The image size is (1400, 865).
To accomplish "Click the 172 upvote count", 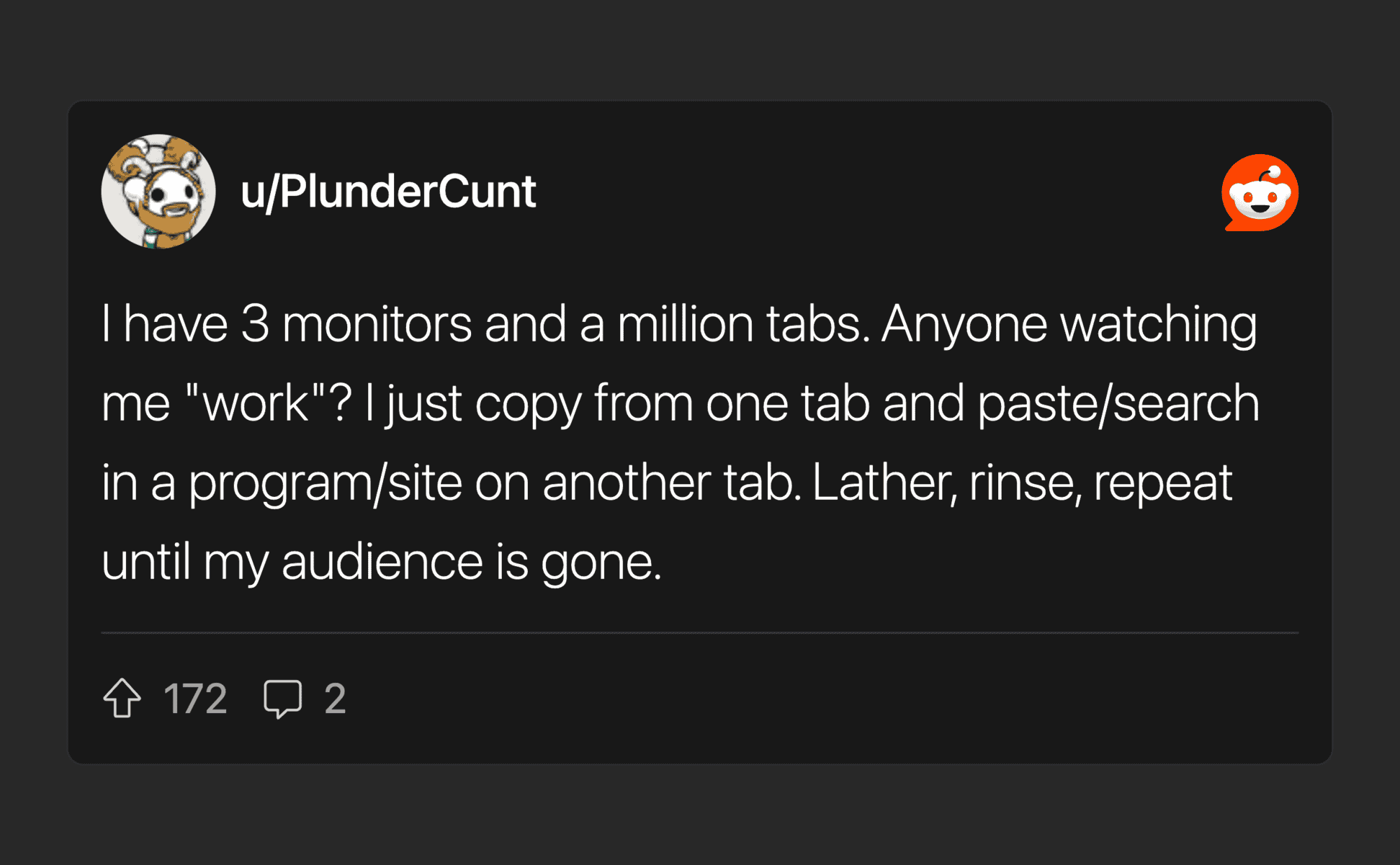I will [x=195, y=699].
